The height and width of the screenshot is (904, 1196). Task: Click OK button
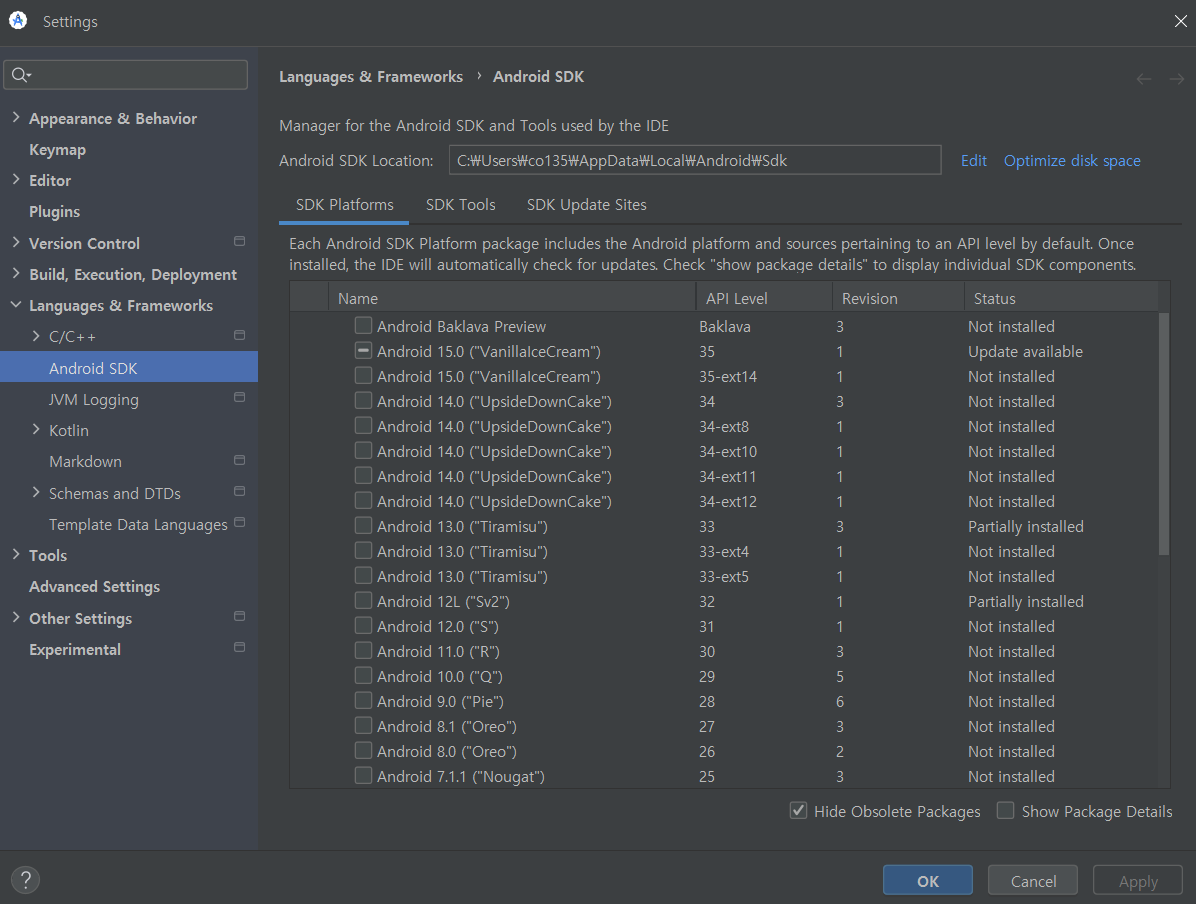(928, 880)
